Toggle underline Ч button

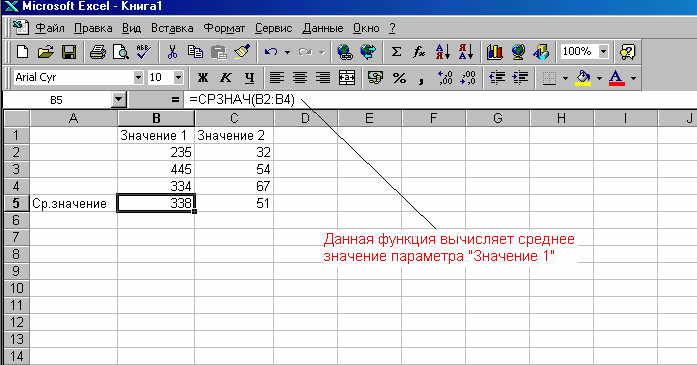(249, 78)
